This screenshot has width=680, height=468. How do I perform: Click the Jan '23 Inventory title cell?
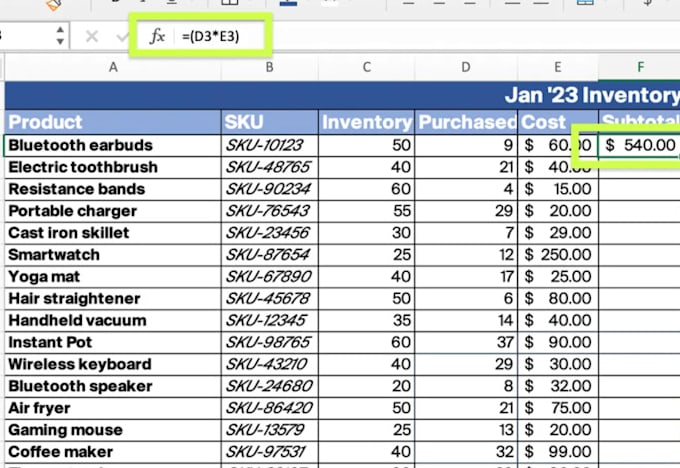(x=590, y=95)
